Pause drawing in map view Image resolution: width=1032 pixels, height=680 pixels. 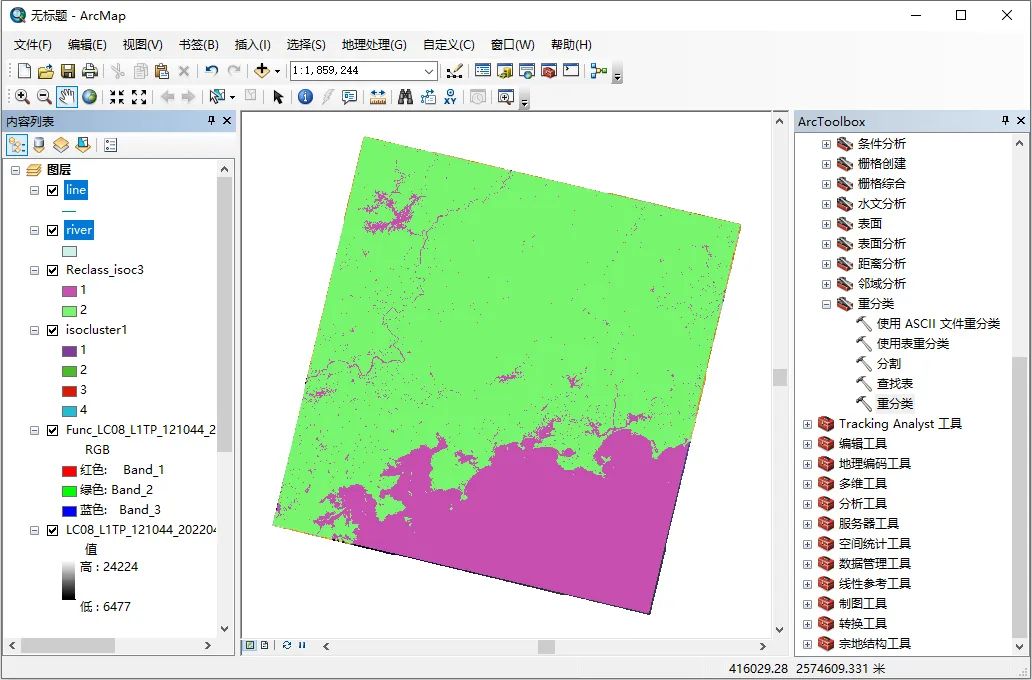302,645
